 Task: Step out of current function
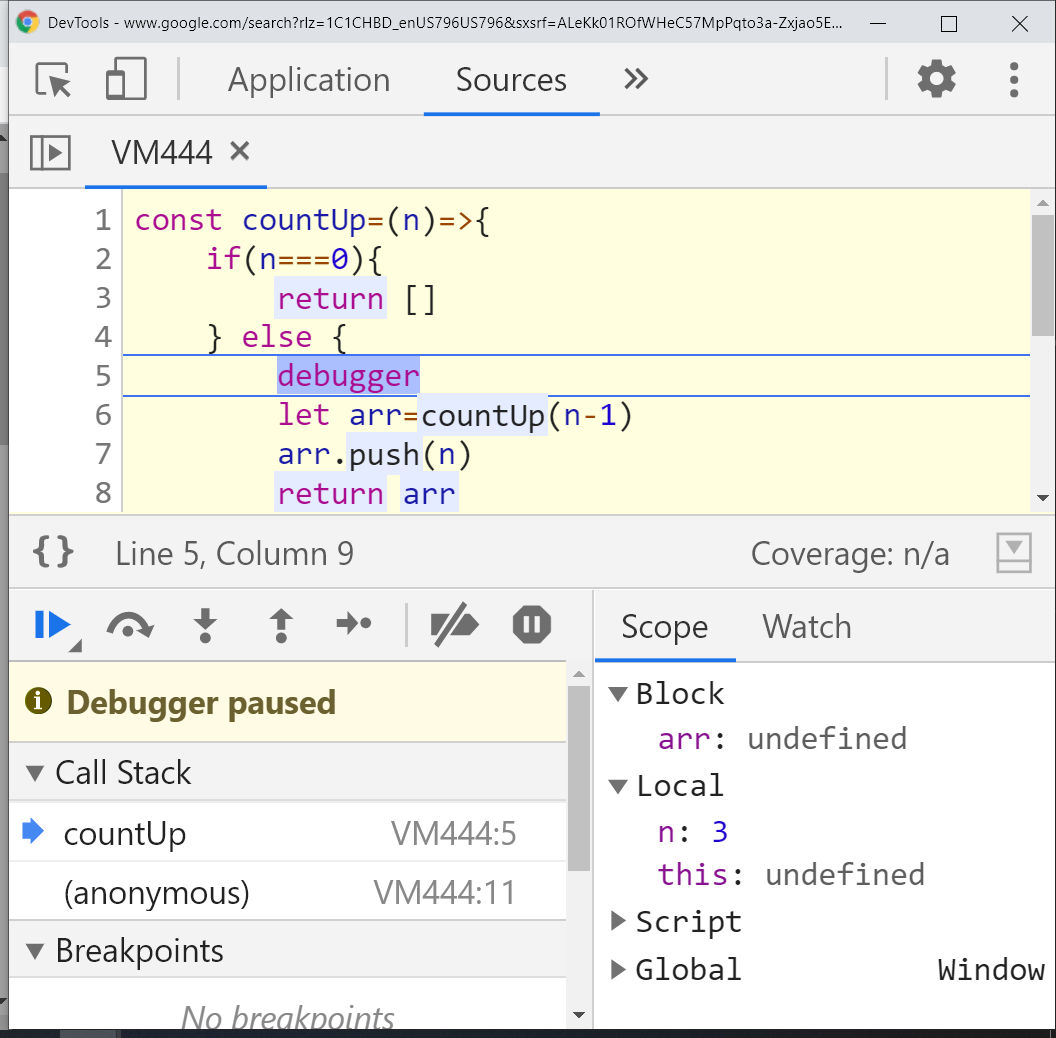click(x=281, y=625)
